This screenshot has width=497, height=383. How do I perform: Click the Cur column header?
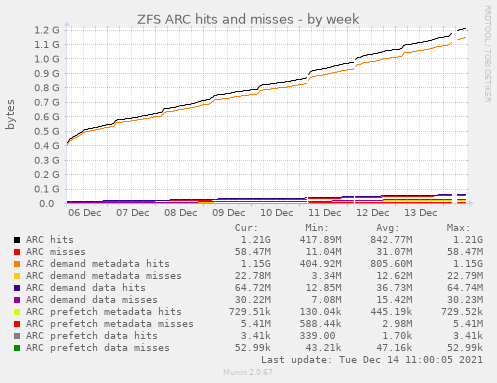point(246,228)
